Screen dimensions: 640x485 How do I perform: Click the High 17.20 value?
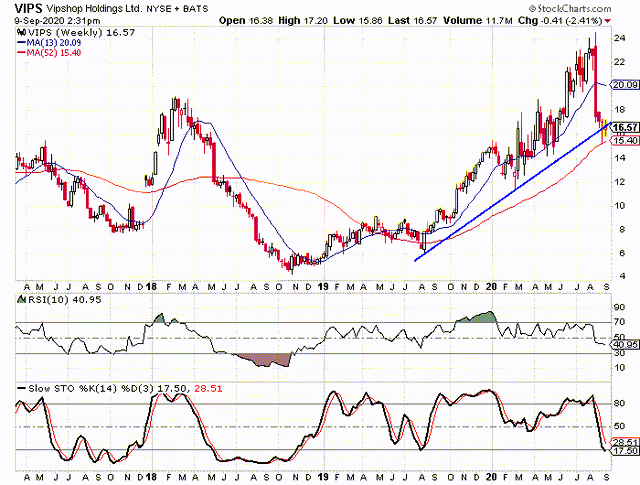click(x=303, y=20)
